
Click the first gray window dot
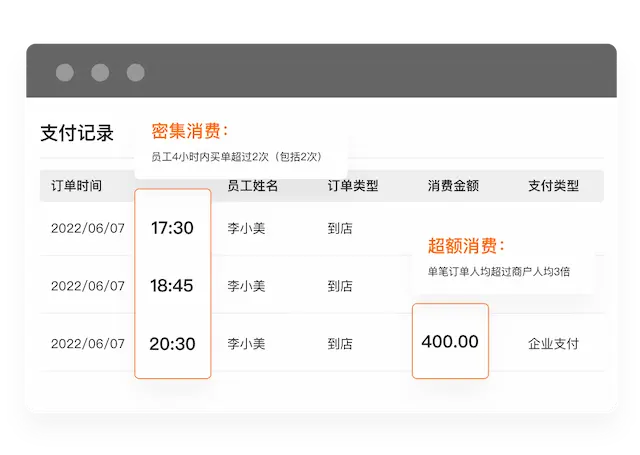pos(65,73)
